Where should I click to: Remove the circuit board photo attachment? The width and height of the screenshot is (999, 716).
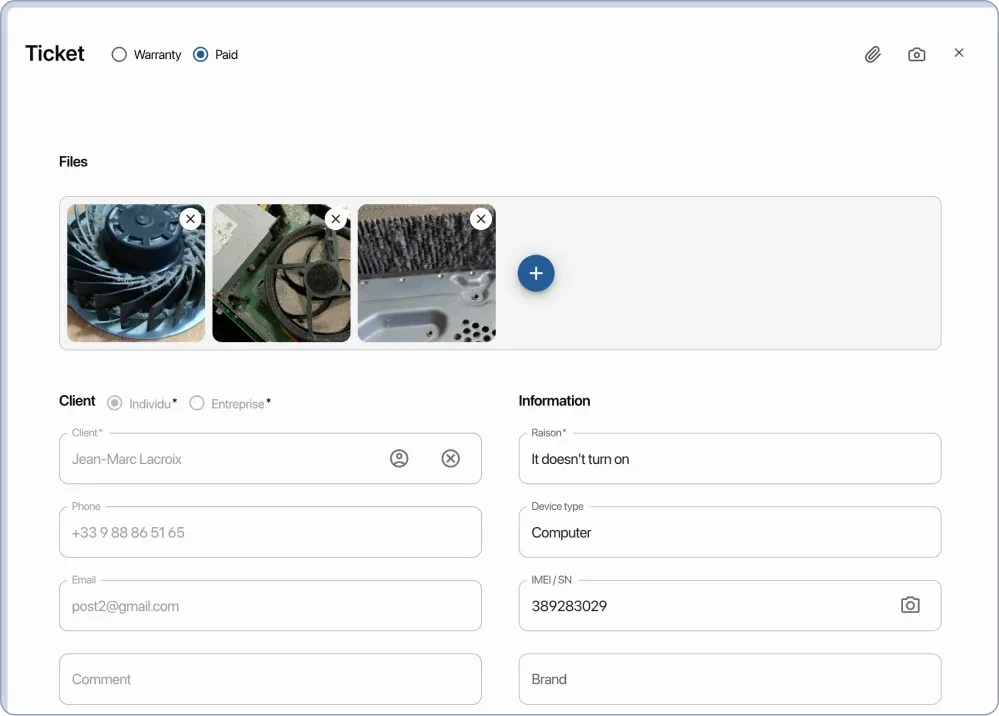(335, 218)
